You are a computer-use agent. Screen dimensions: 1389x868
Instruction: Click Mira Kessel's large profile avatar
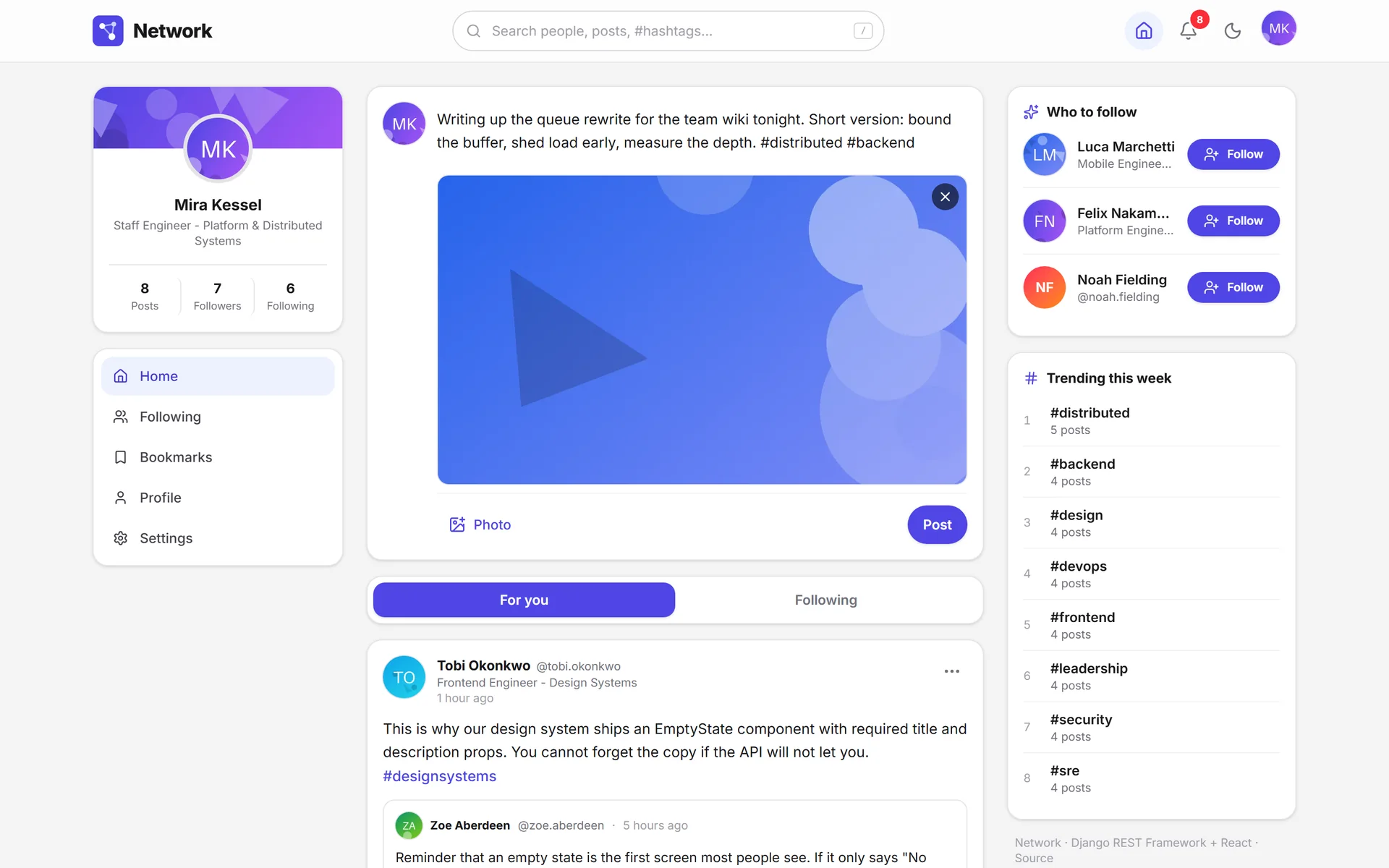tap(218, 149)
